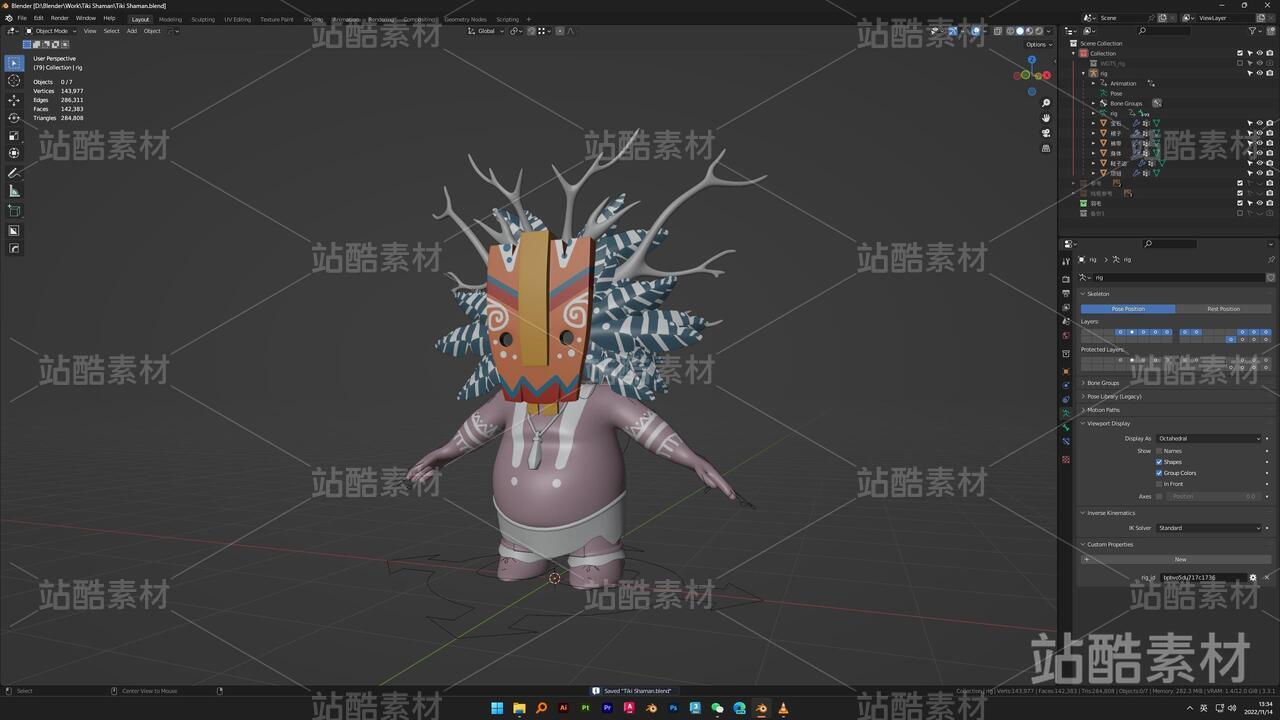Viewport: 1280px width, 720px height.
Task: Open the Render properties tab icon
Action: (x=1066, y=279)
